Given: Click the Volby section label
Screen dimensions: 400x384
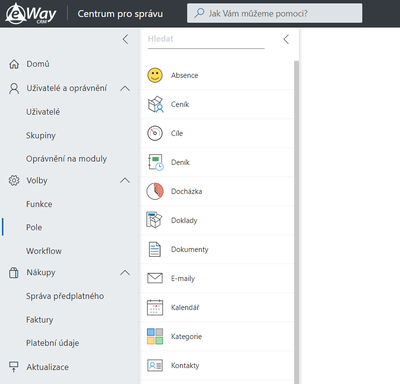Looking at the screenshot, I should (x=37, y=180).
